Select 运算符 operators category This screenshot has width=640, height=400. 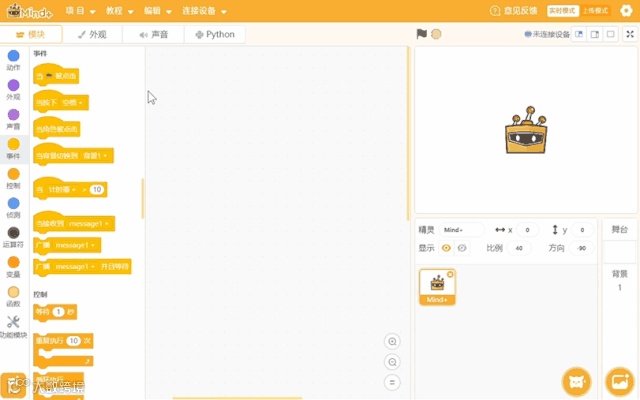pyautogui.click(x=13, y=237)
